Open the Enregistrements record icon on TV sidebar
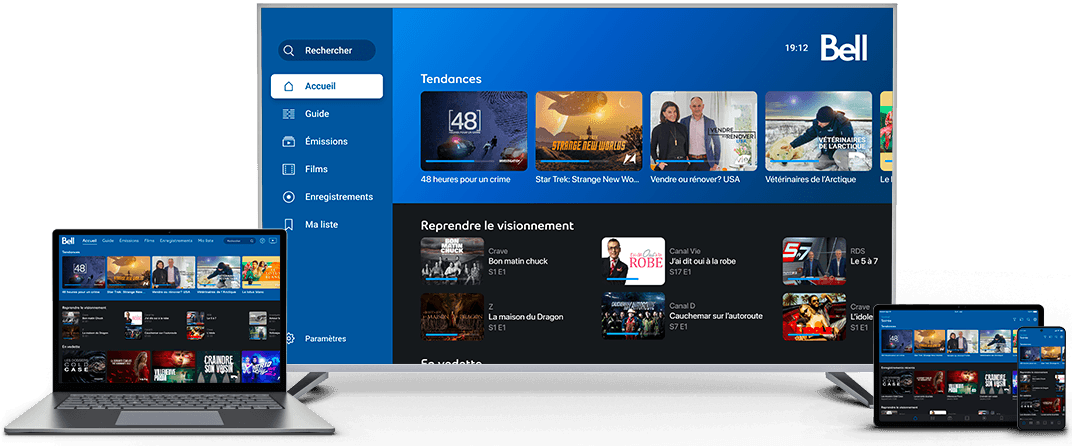This screenshot has height=446, width=1072. point(289,197)
